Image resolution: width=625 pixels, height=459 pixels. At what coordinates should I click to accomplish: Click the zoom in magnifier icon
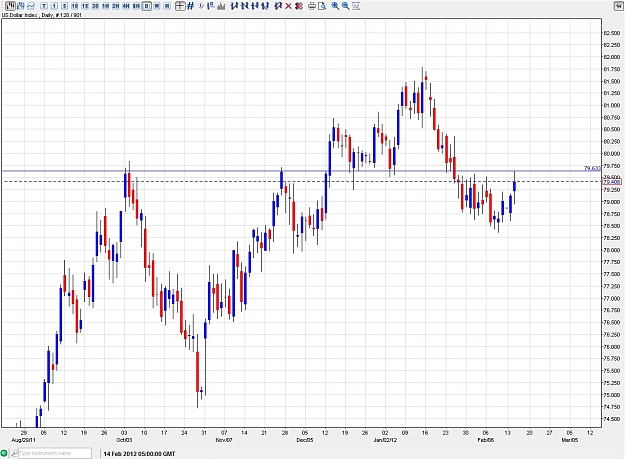335,6
